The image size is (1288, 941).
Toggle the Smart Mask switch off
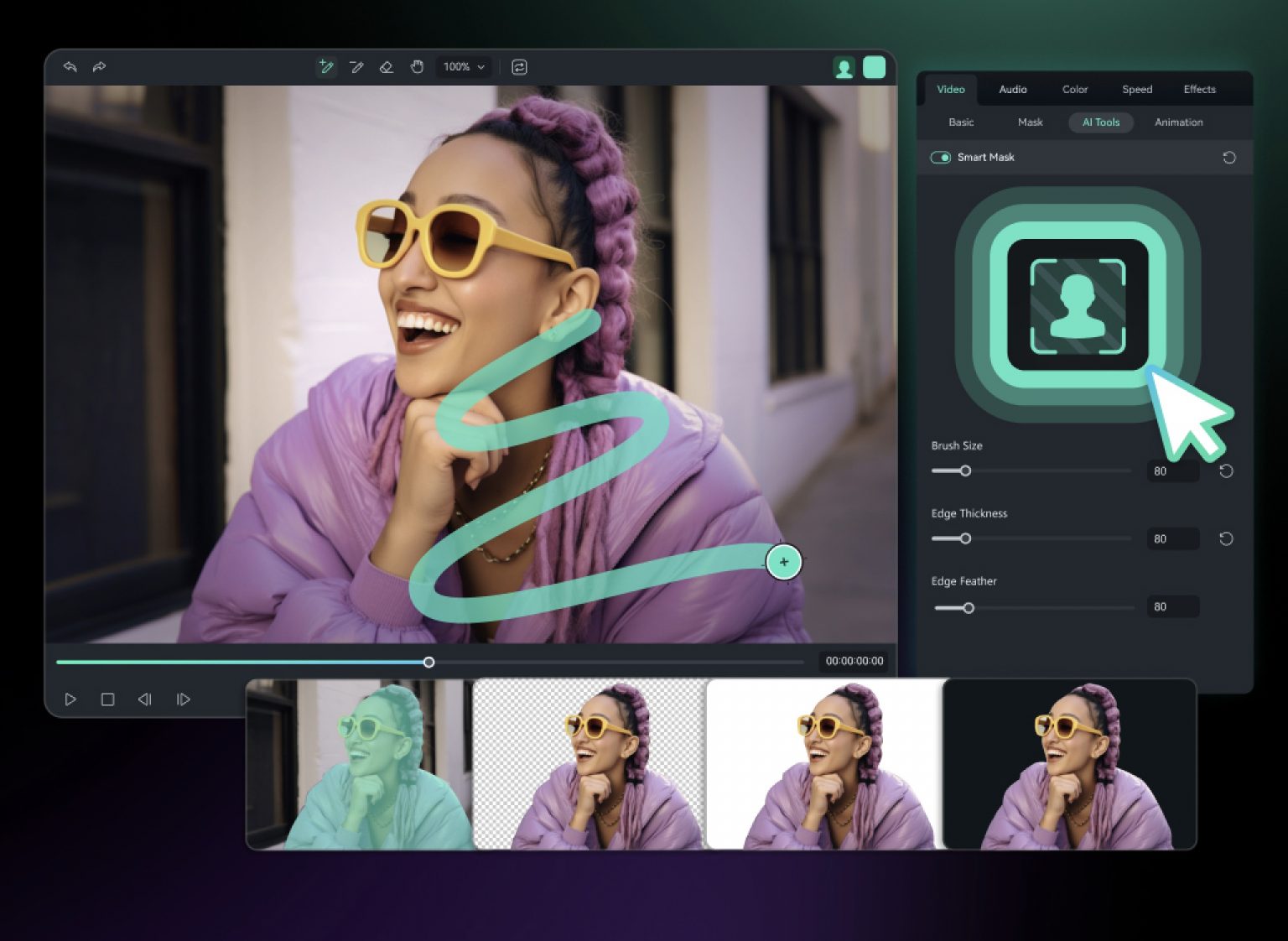tap(940, 157)
